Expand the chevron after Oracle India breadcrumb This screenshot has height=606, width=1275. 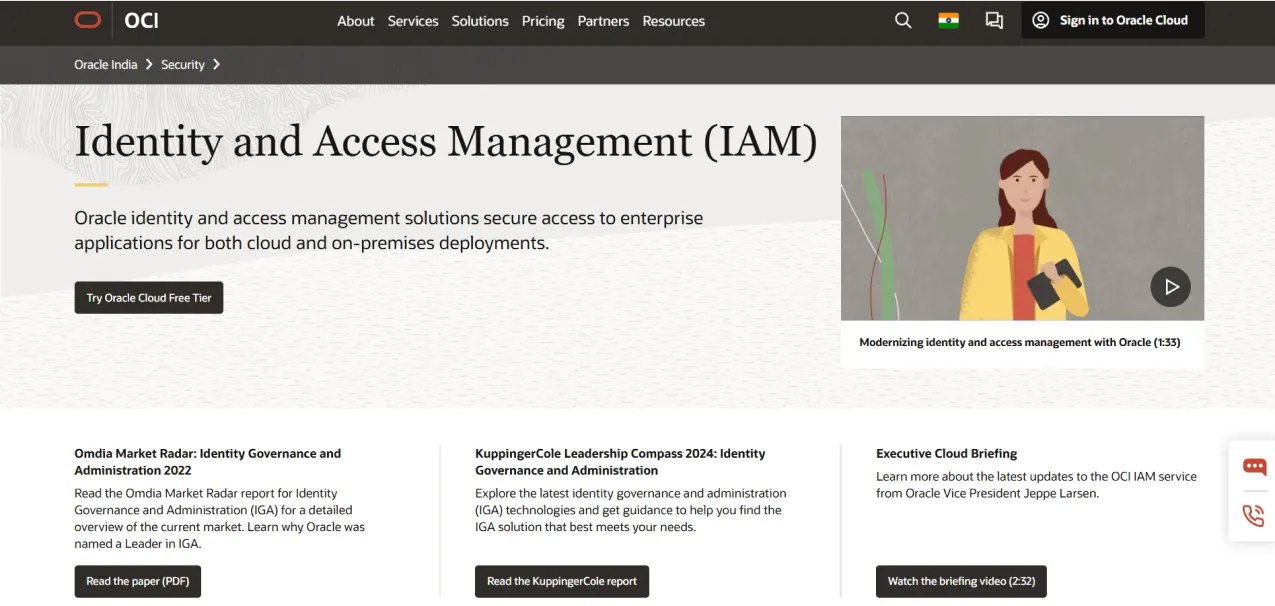coord(149,64)
